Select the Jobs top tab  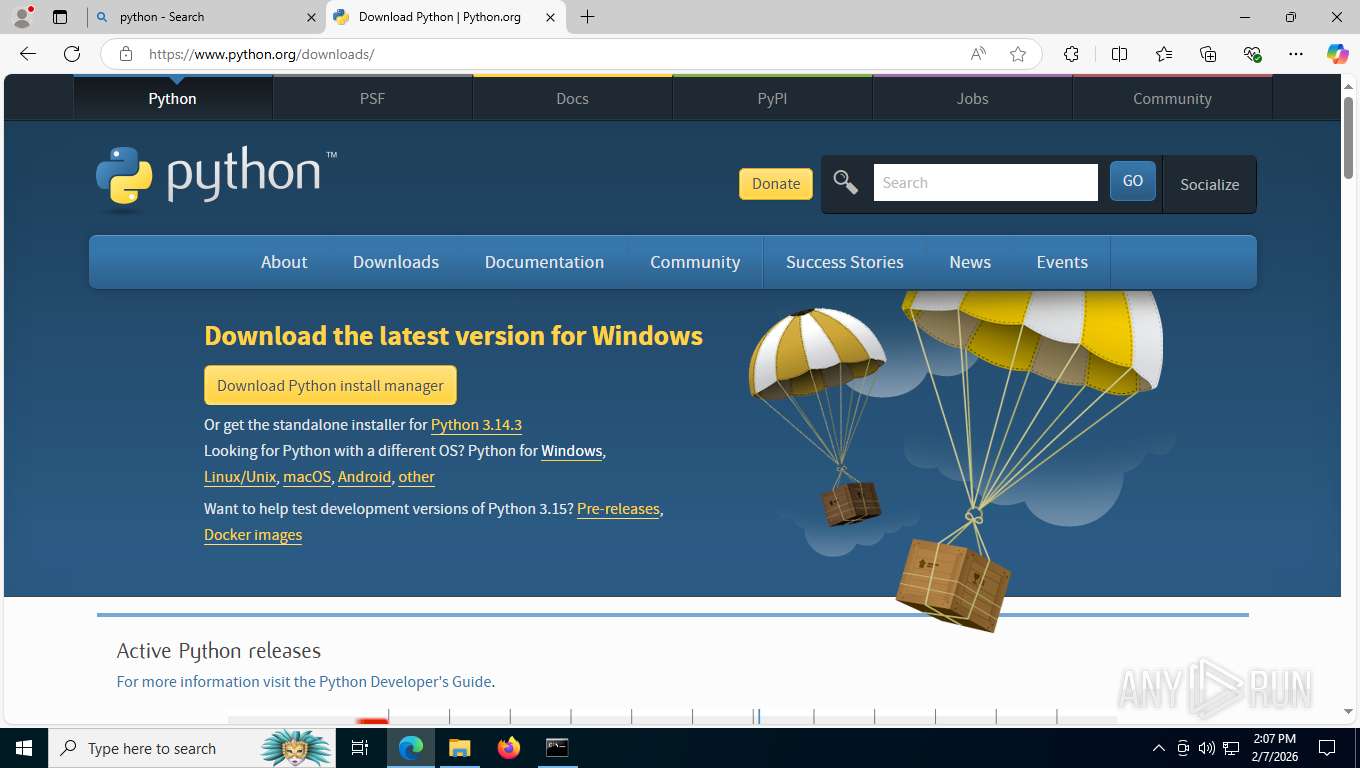pyautogui.click(x=972, y=98)
